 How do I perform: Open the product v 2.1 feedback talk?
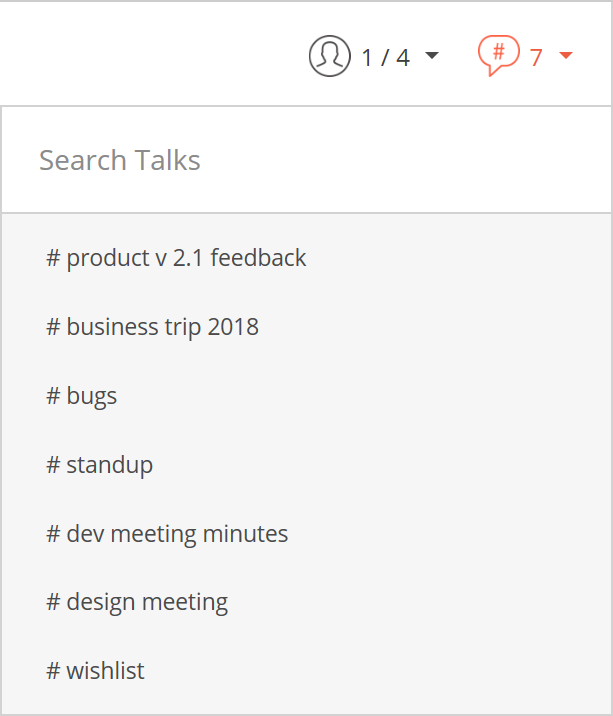(306, 258)
